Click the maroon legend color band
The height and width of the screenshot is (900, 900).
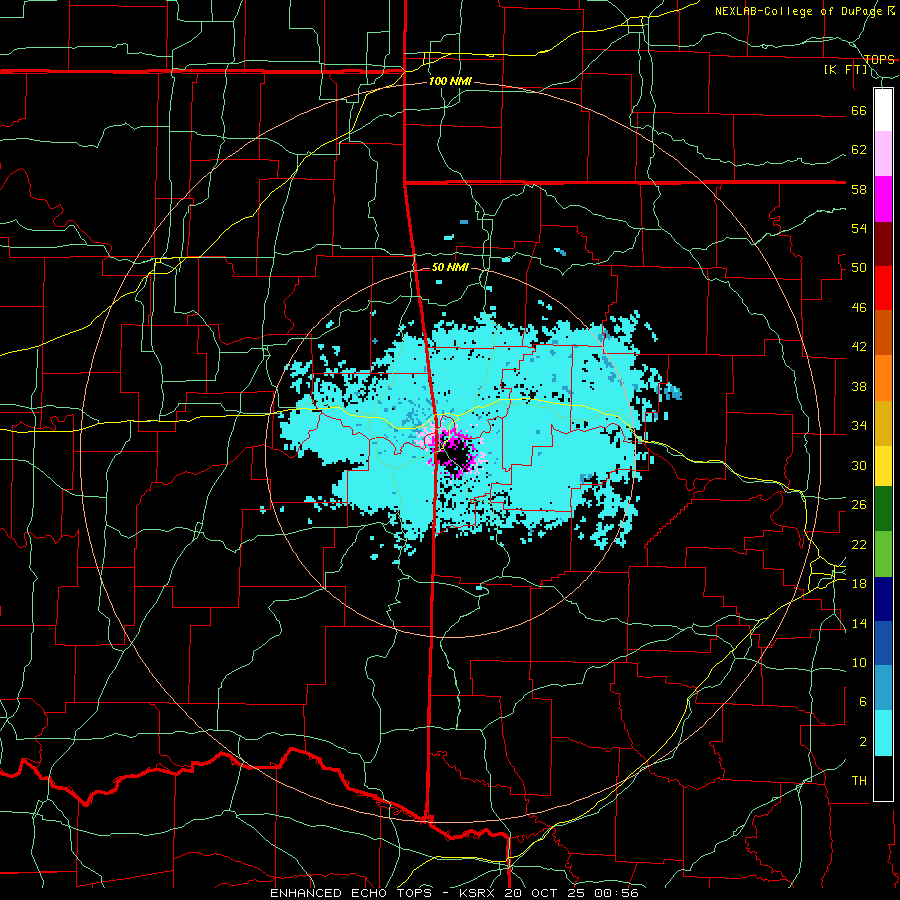coord(883,244)
